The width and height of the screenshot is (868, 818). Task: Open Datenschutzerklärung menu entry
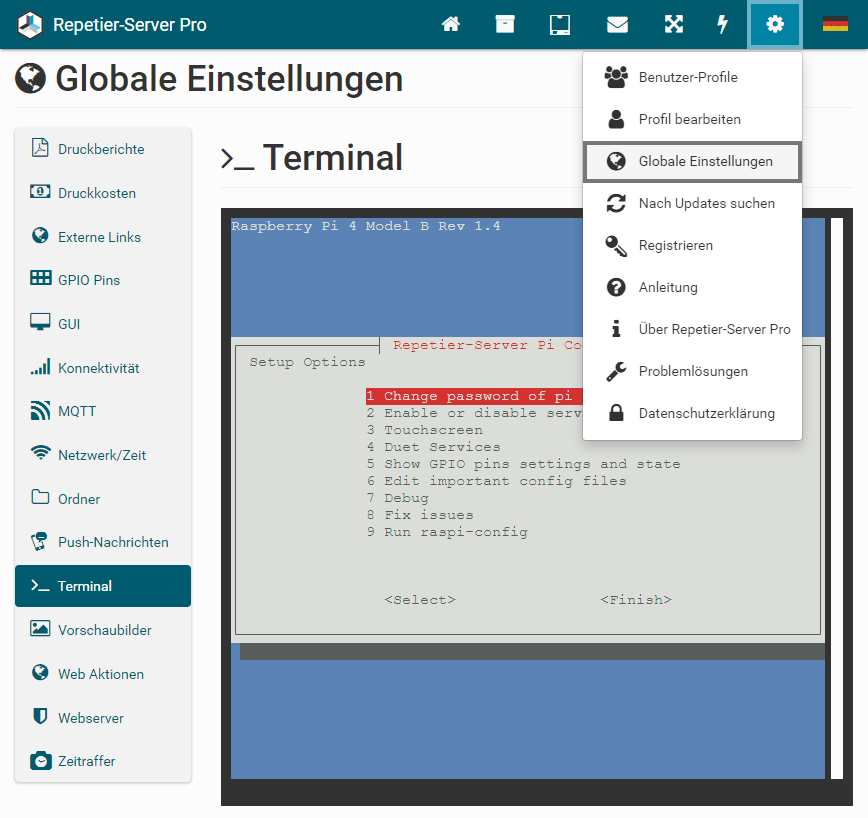(692, 413)
